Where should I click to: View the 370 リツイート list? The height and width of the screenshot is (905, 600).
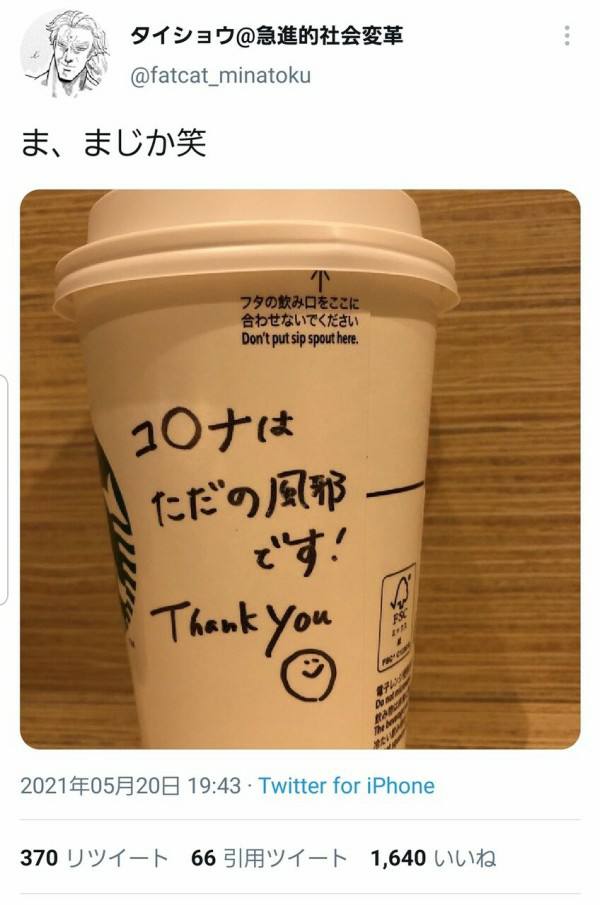(x=94, y=858)
